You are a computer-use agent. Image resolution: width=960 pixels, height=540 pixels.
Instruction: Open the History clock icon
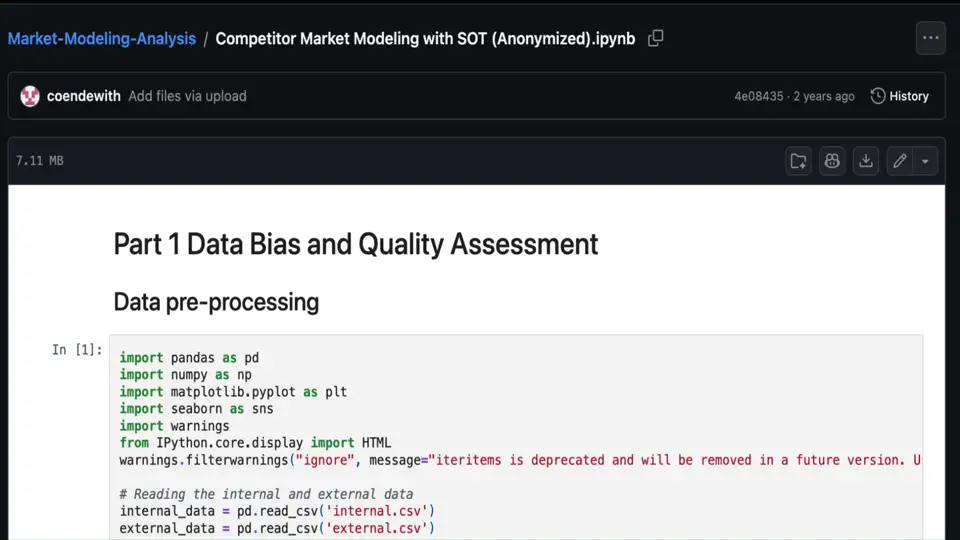pos(878,96)
